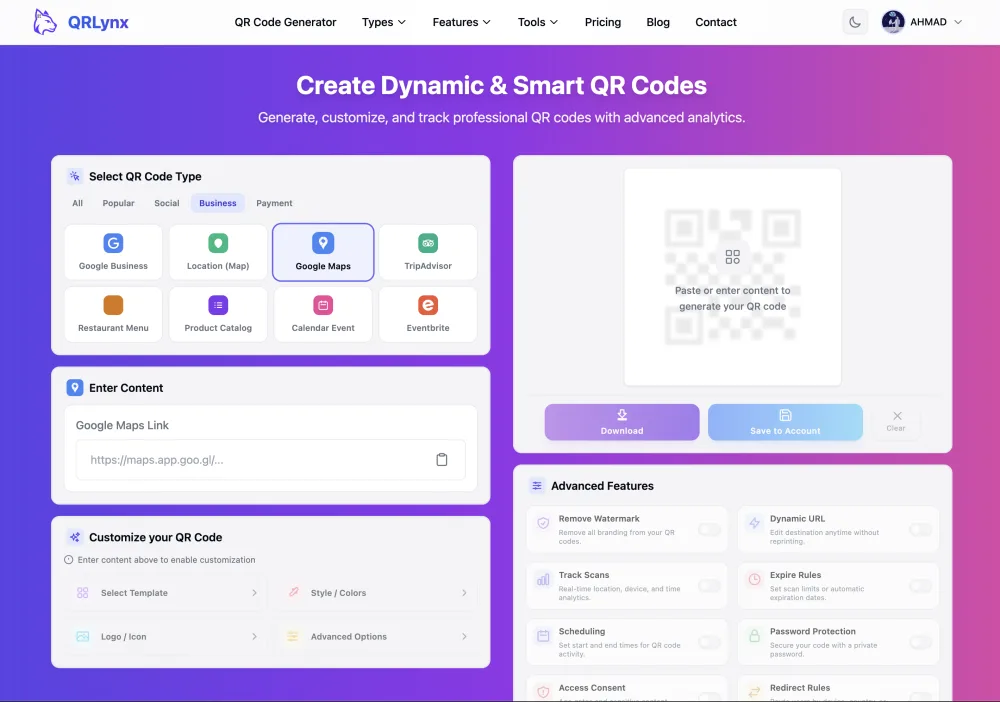Click the Google Maps Link input field
The image size is (1000, 702).
(x=270, y=460)
